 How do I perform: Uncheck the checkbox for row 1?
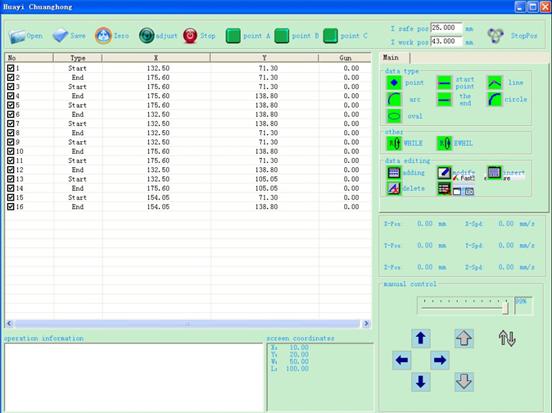[11, 68]
